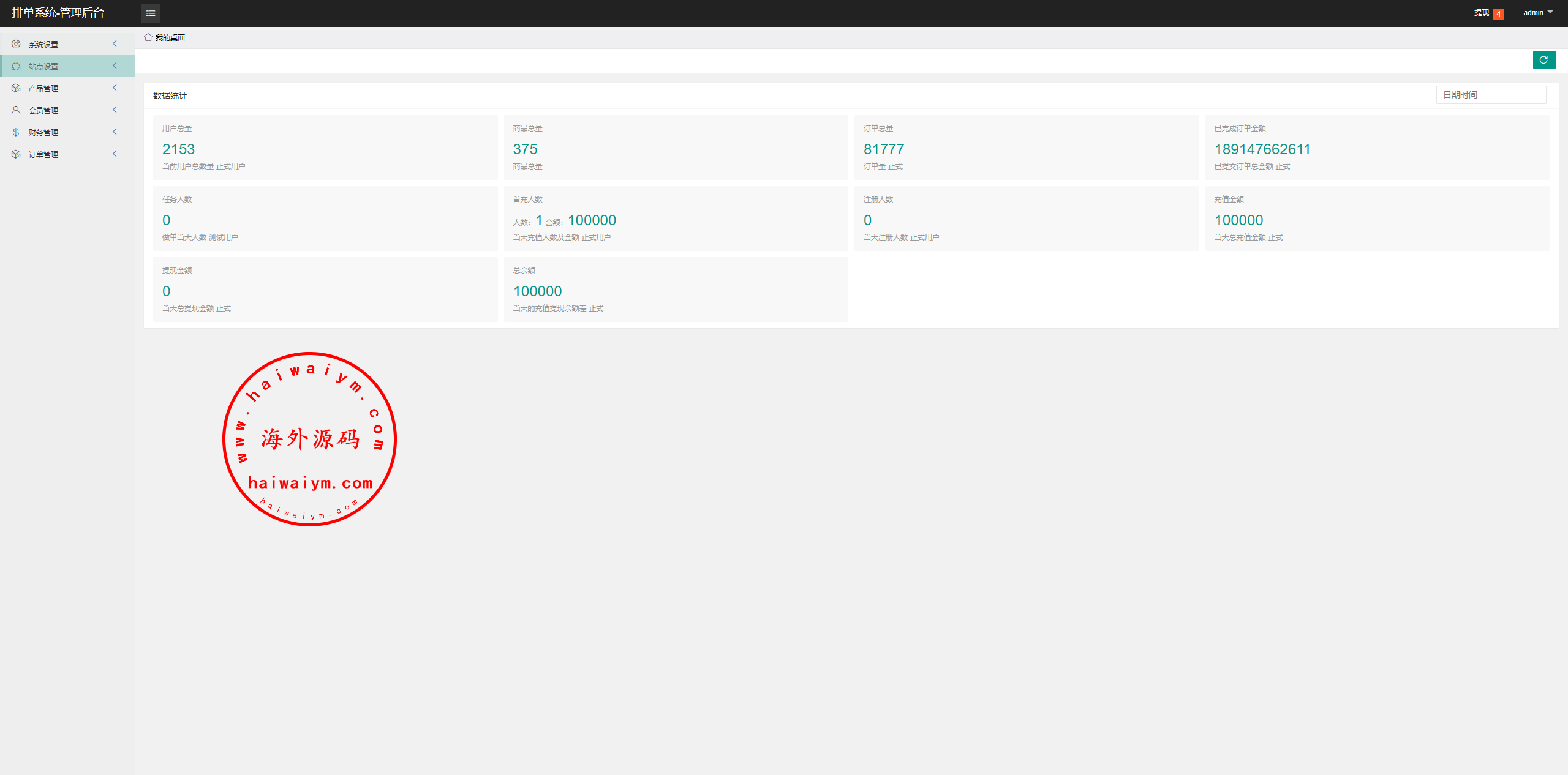Expand the 订单管理 chevron arrow
The width and height of the screenshot is (1568, 775).
[115, 154]
